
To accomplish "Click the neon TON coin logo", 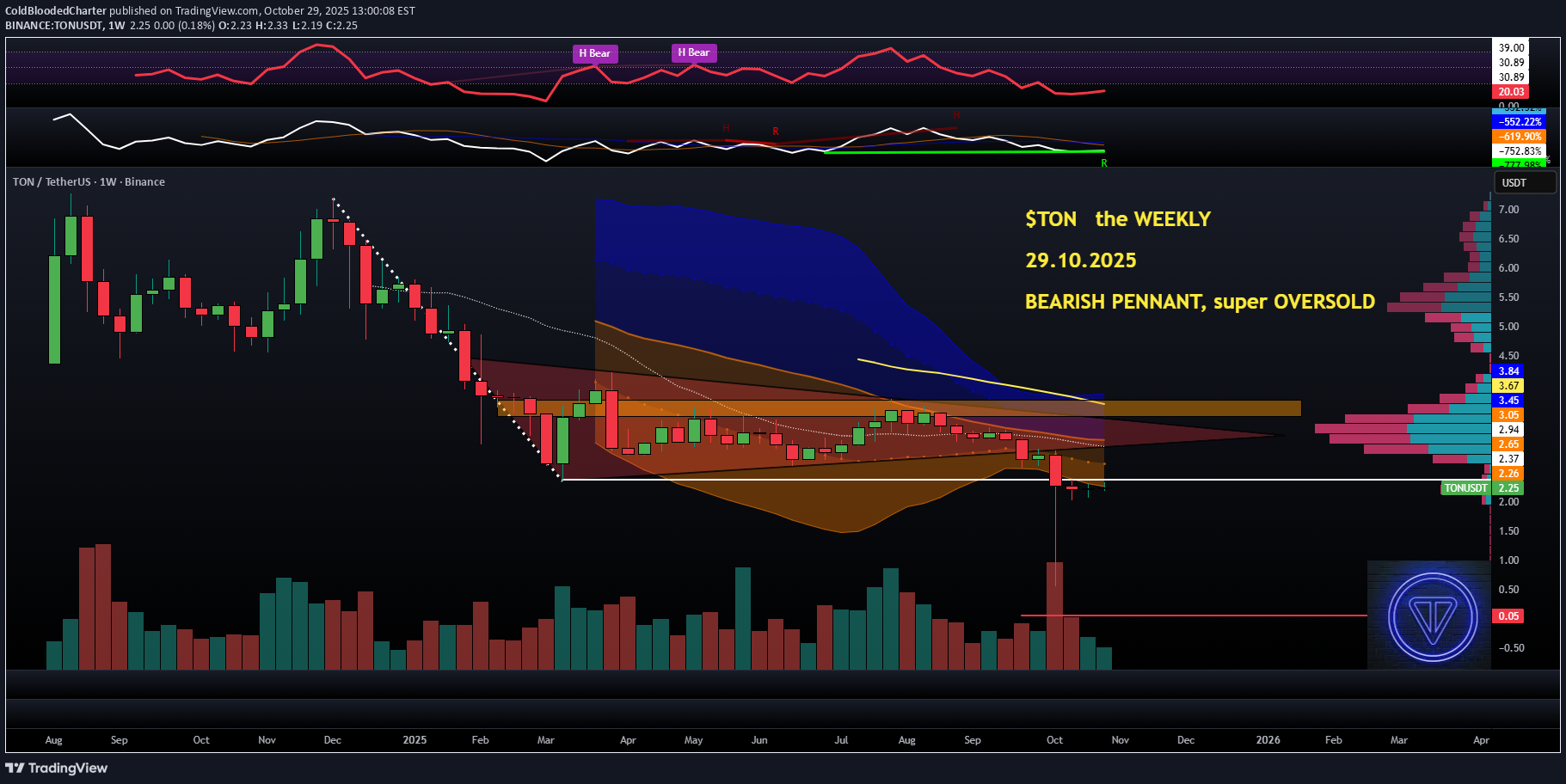I will pyautogui.click(x=1432, y=616).
